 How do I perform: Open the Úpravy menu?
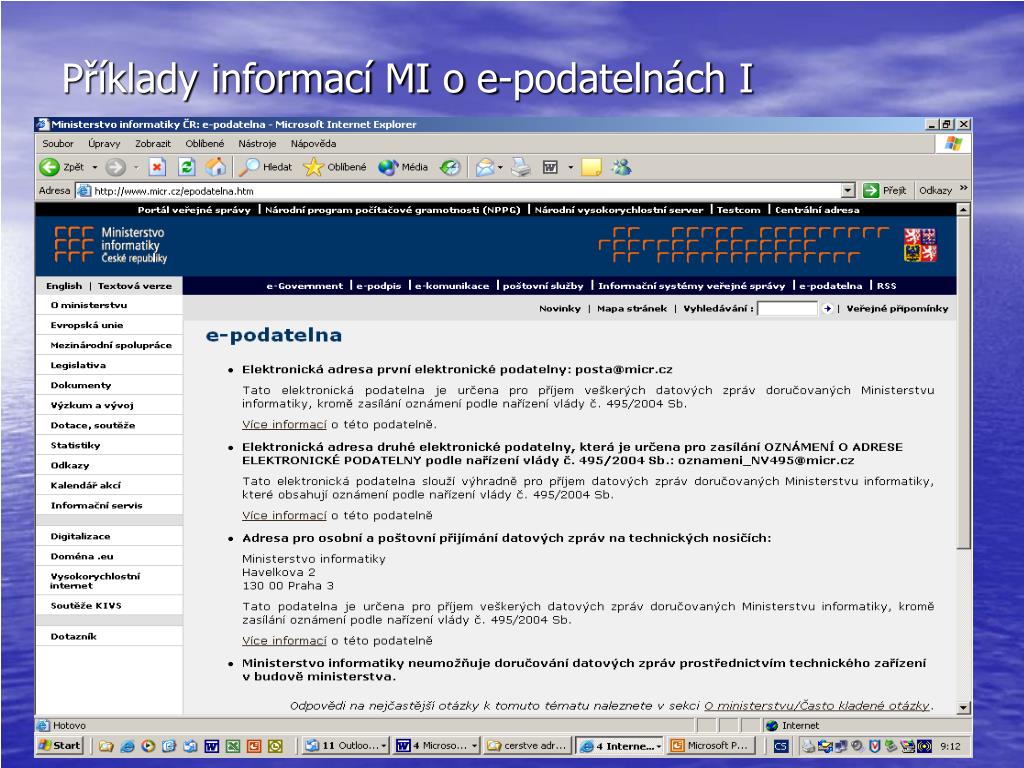pos(104,144)
